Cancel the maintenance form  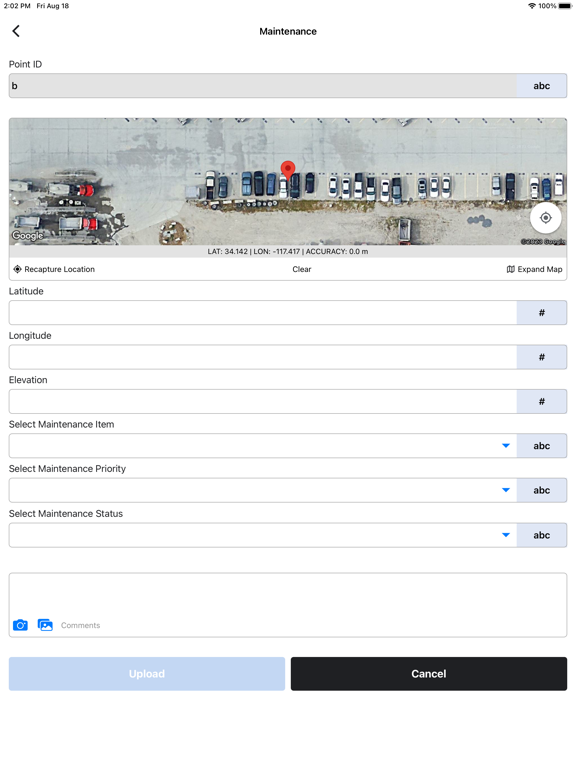429,674
